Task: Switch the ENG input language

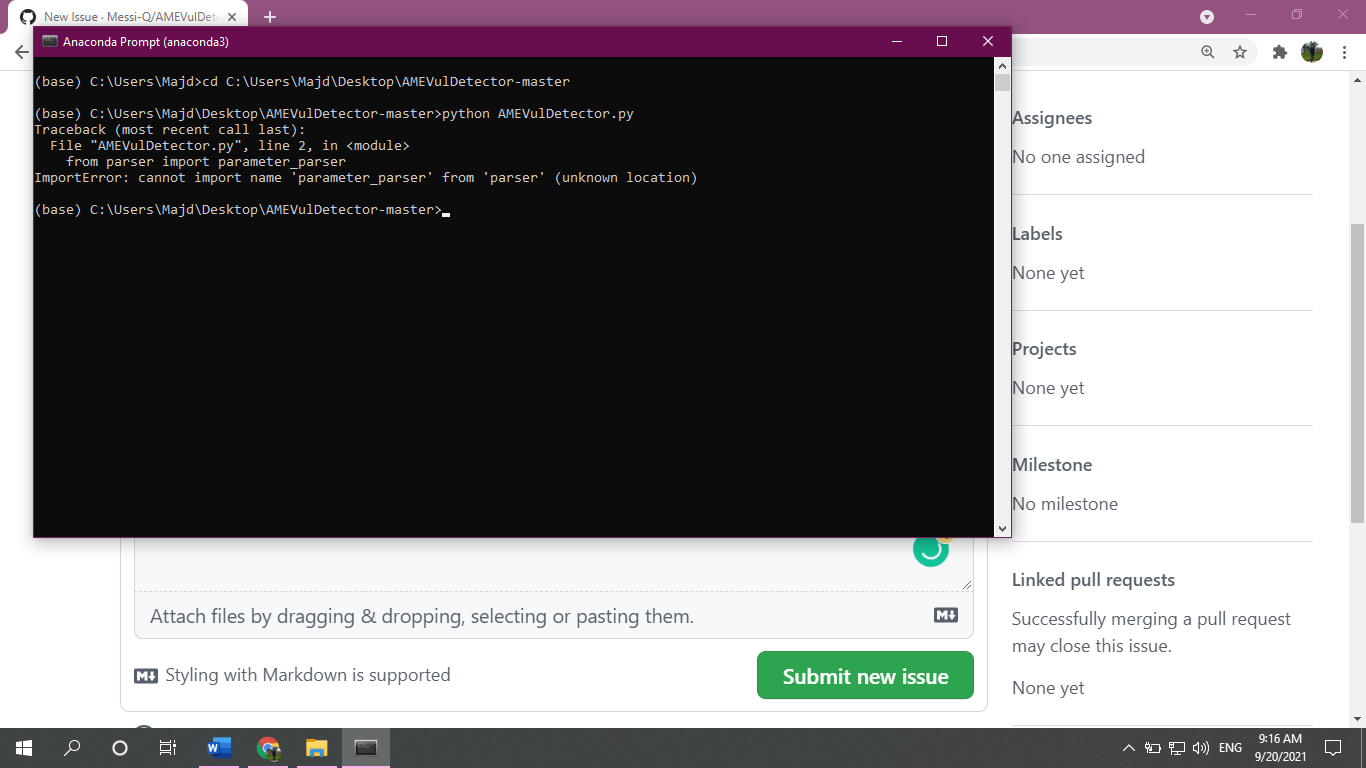Action: [1230, 748]
